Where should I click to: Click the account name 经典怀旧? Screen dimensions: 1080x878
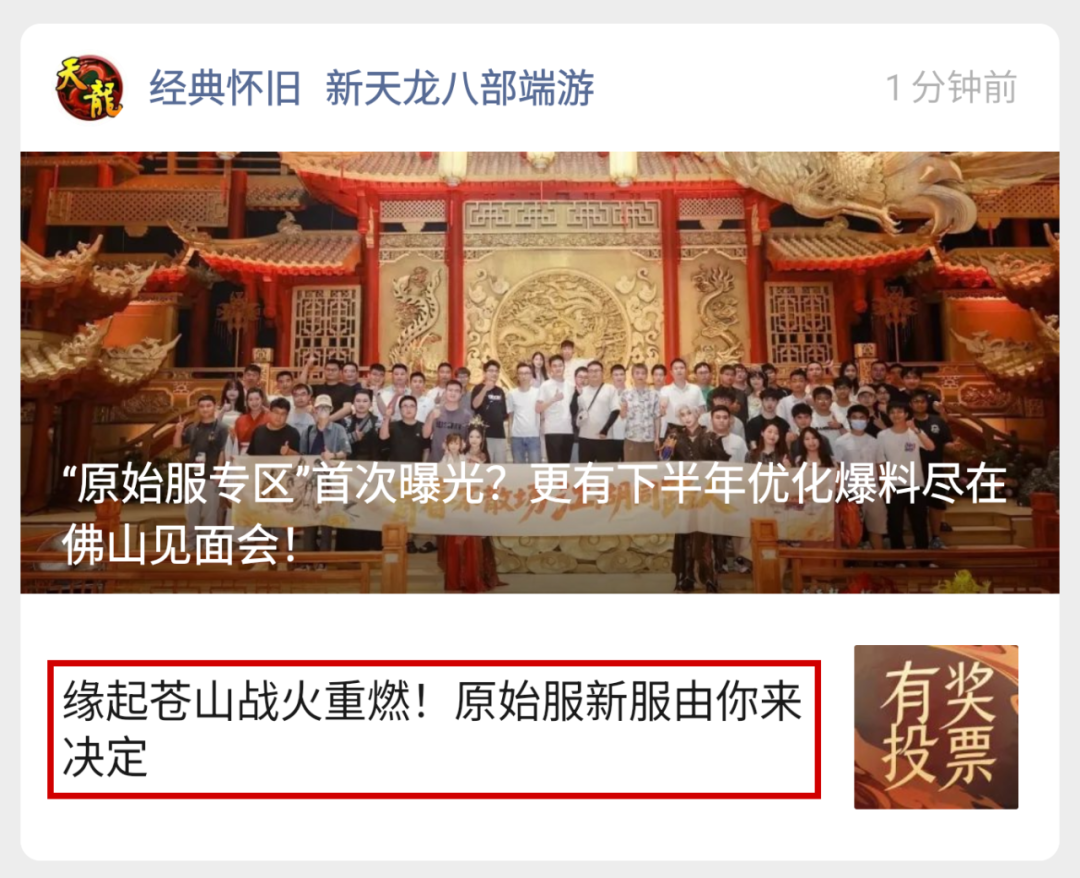[225, 89]
